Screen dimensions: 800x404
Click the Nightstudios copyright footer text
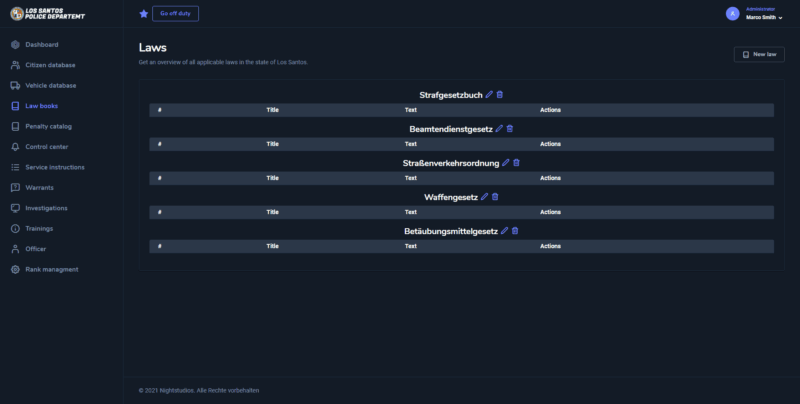click(199, 391)
